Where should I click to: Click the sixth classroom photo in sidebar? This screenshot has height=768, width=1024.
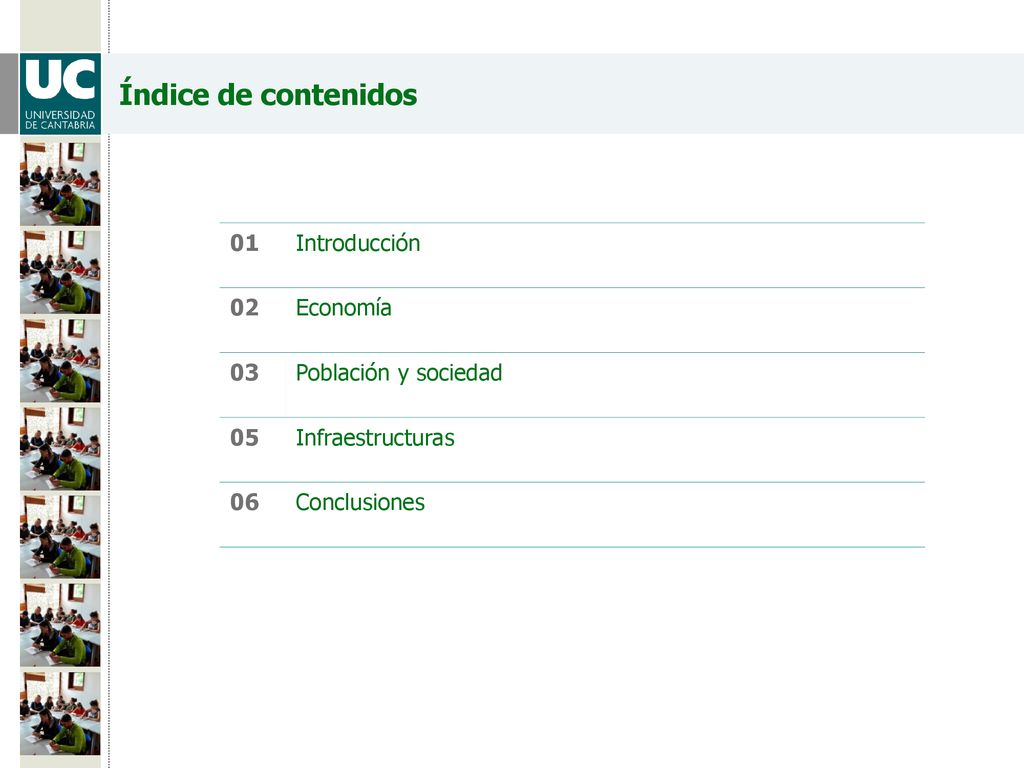60,625
